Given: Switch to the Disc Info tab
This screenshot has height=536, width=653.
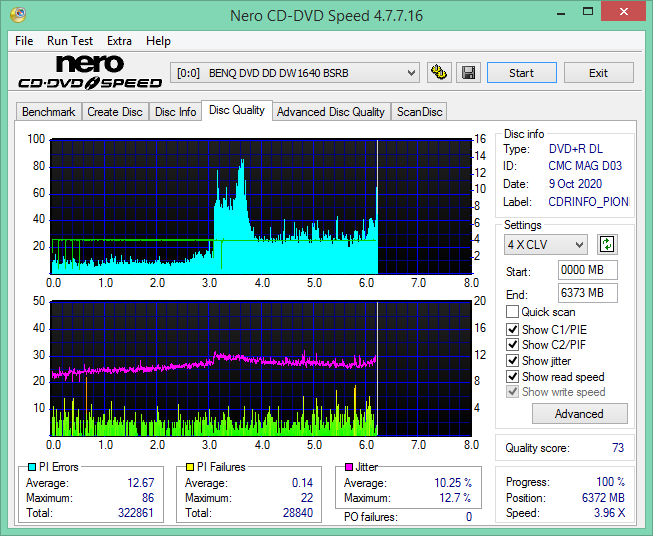Looking at the screenshot, I should coord(175,112).
